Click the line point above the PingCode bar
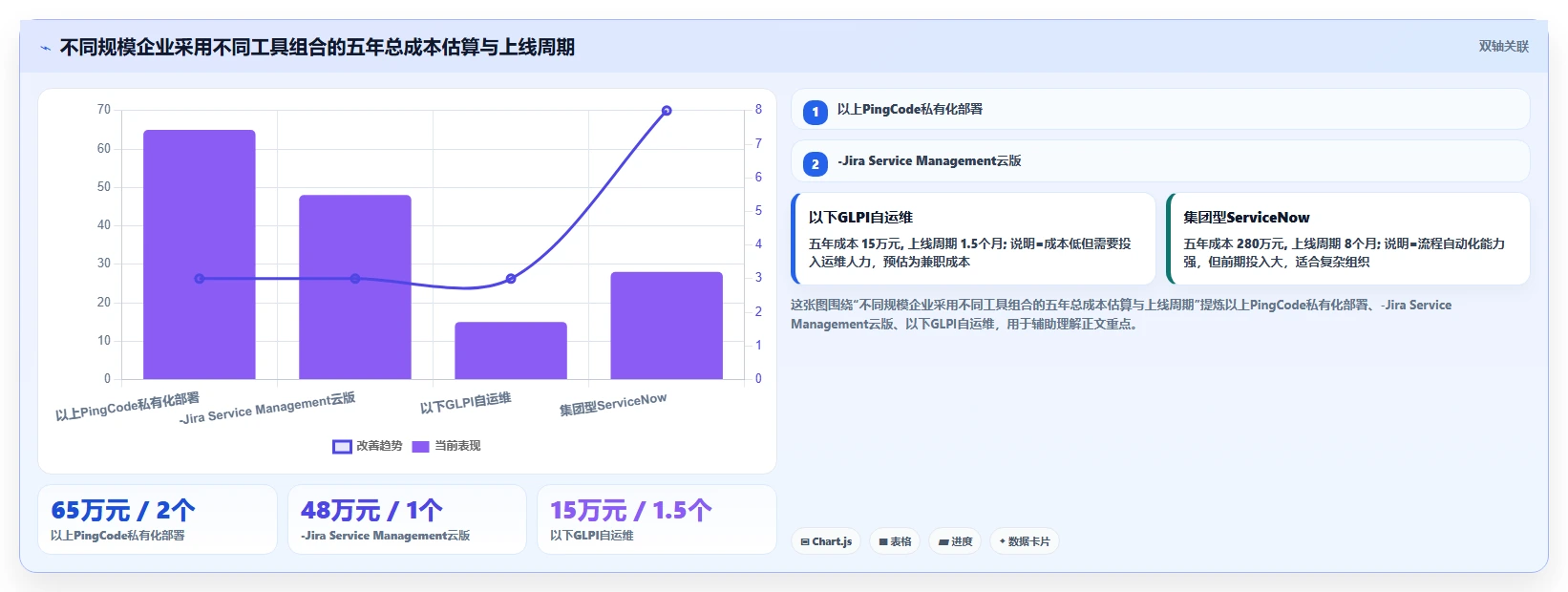The width and height of the screenshot is (1568, 592). point(200,279)
